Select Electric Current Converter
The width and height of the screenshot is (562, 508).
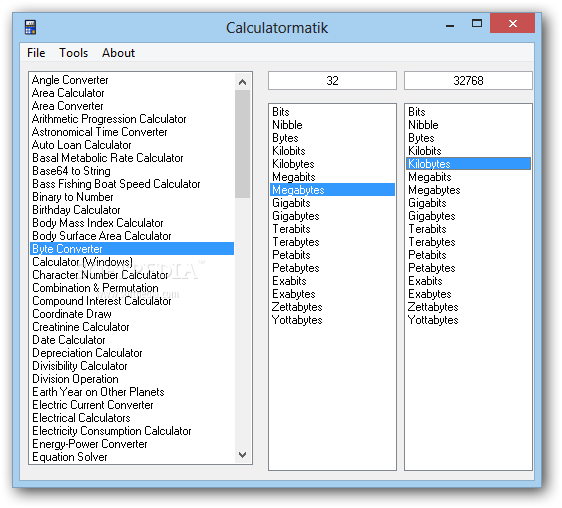point(132,405)
